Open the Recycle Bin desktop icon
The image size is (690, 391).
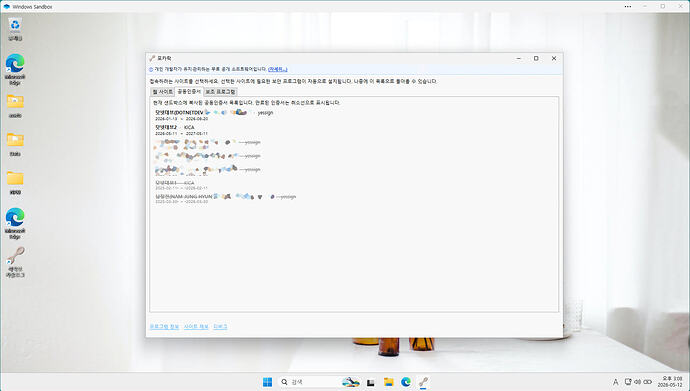pos(15,29)
